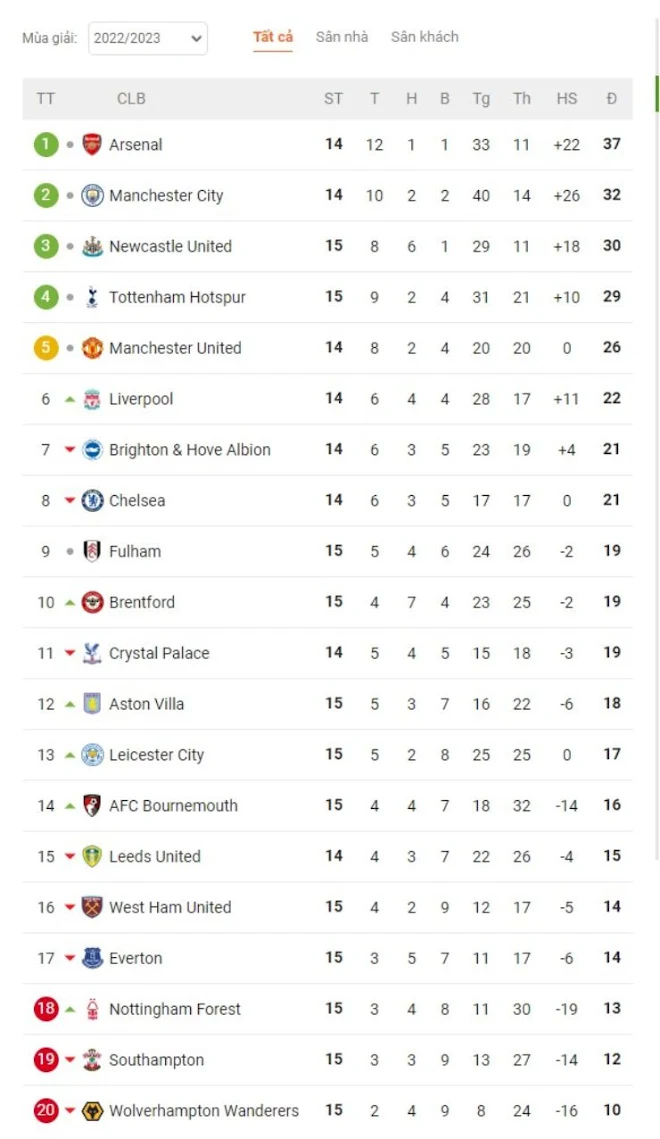Click the green rank 1 position badge
660x1139 pixels.
click(x=46, y=145)
